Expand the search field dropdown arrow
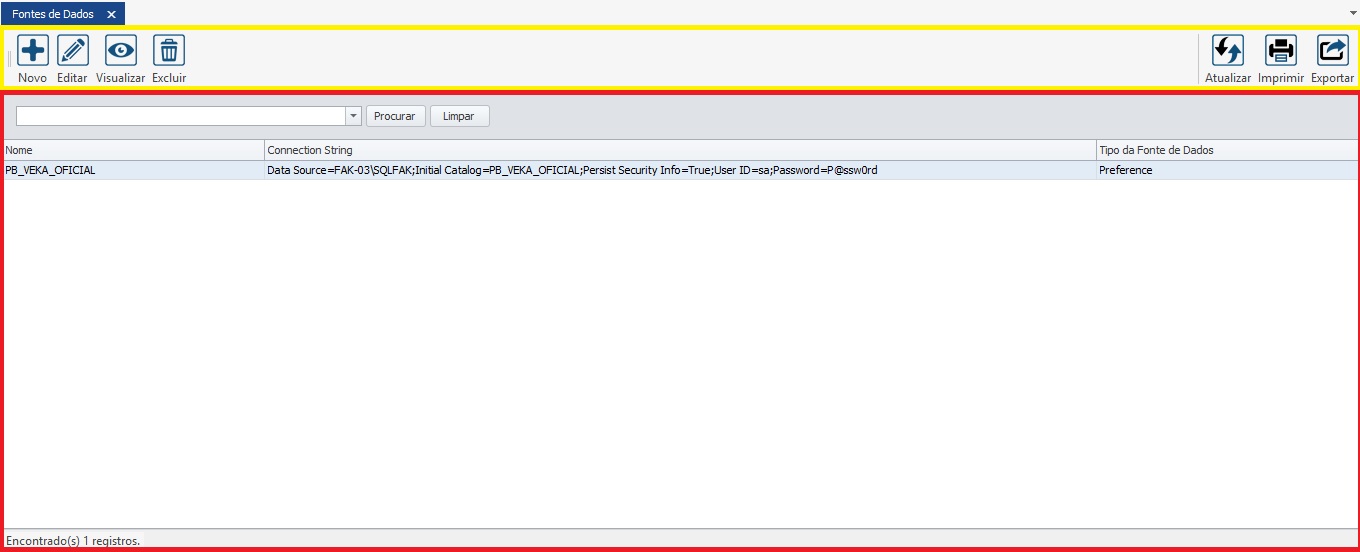The width and height of the screenshot is (1360, 552). click(353, 116)
